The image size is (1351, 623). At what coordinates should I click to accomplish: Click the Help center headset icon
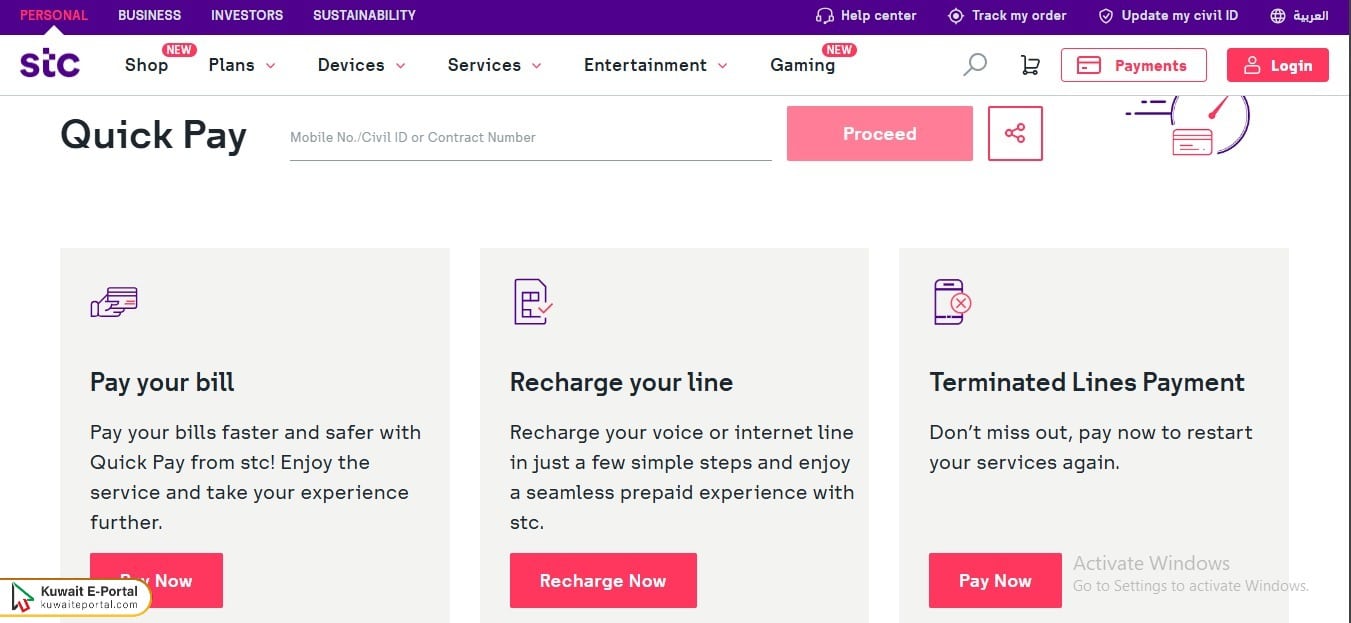coord(825,15)
